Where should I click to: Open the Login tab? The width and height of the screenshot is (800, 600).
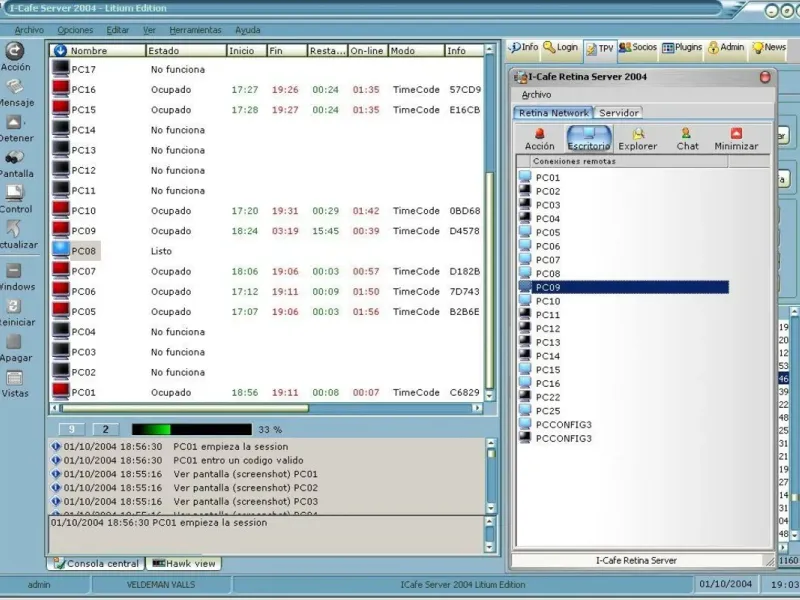point(561,47)
